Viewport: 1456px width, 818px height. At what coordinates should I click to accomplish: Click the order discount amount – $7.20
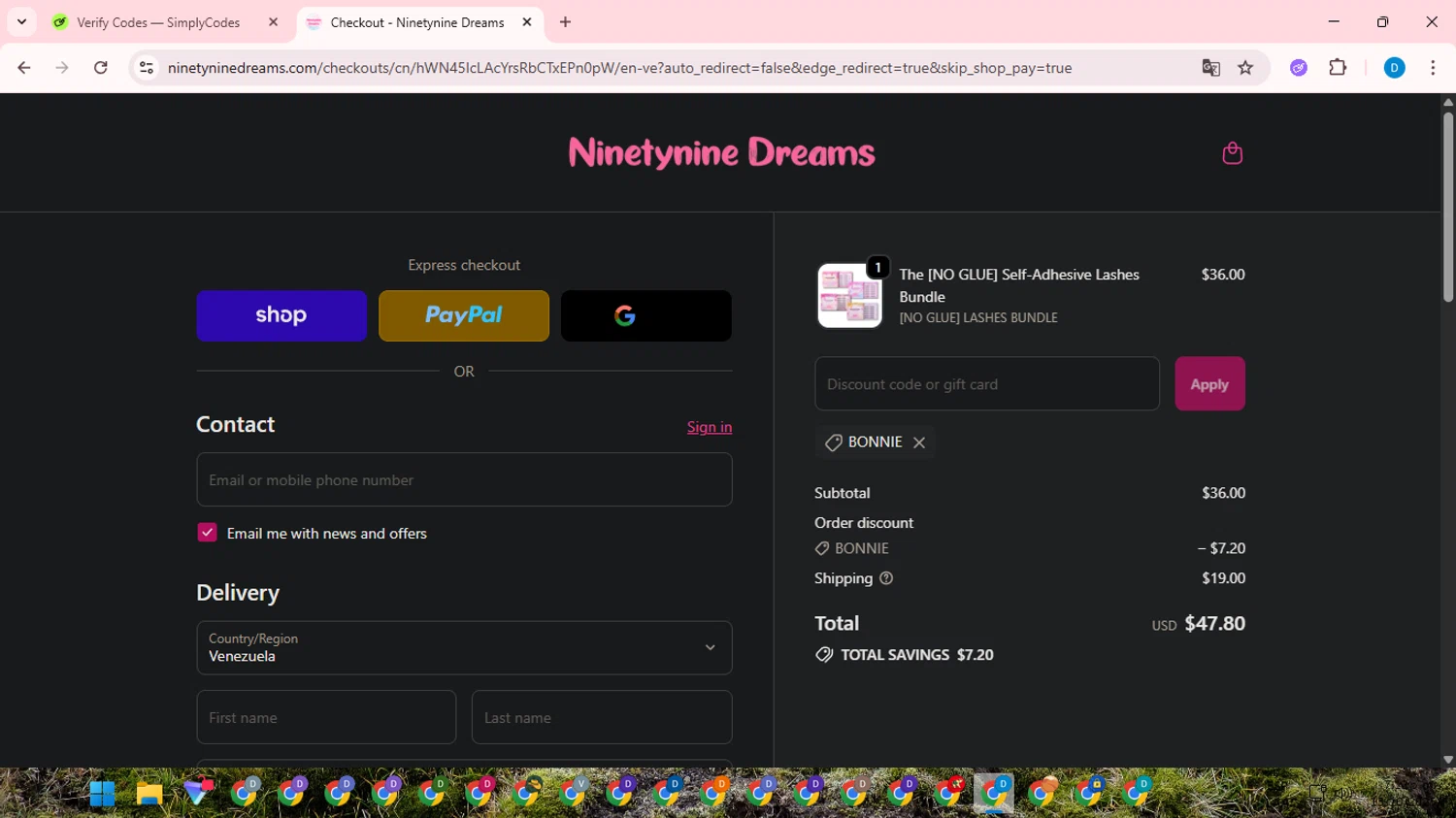click(1221, 548)
